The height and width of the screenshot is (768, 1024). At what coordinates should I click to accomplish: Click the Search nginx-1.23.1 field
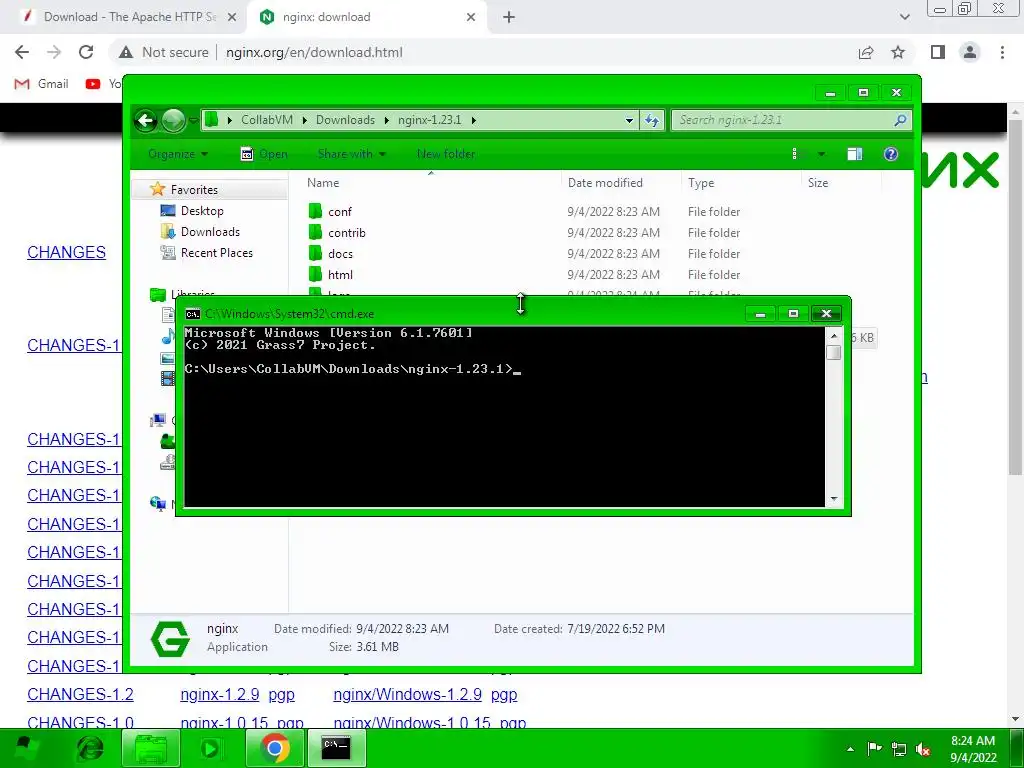click(790, 120)
